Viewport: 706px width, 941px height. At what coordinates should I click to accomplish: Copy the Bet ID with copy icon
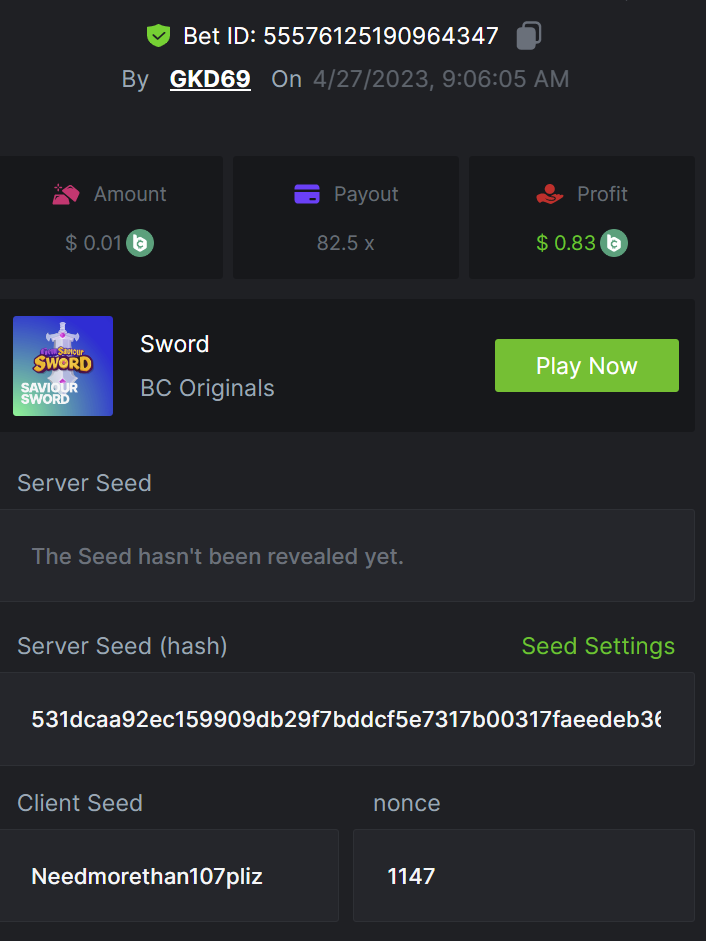528,37
